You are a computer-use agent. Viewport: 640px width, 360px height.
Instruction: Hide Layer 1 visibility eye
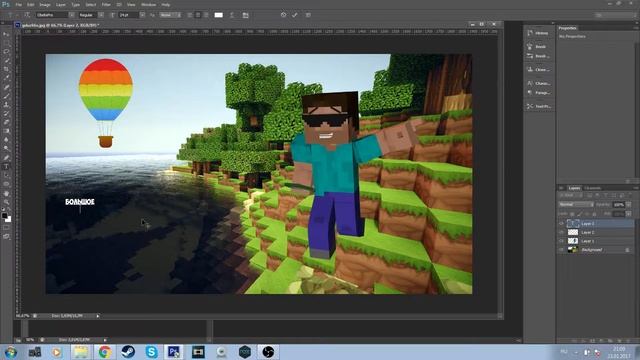pos(561,241)
